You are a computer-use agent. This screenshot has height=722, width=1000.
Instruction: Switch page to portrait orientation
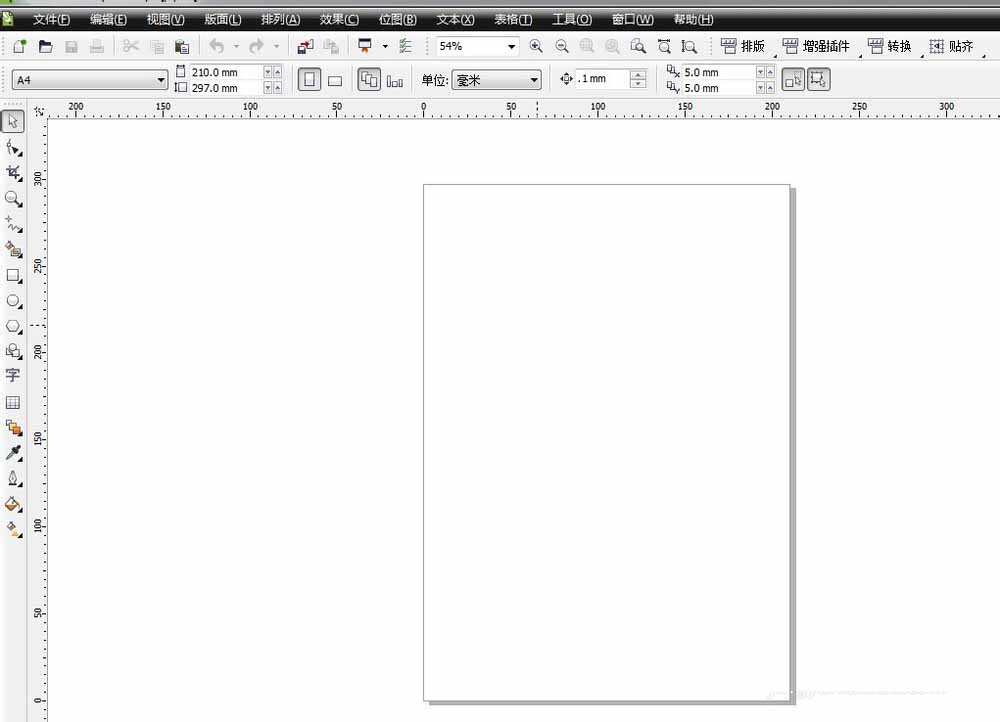coord(309,79)
